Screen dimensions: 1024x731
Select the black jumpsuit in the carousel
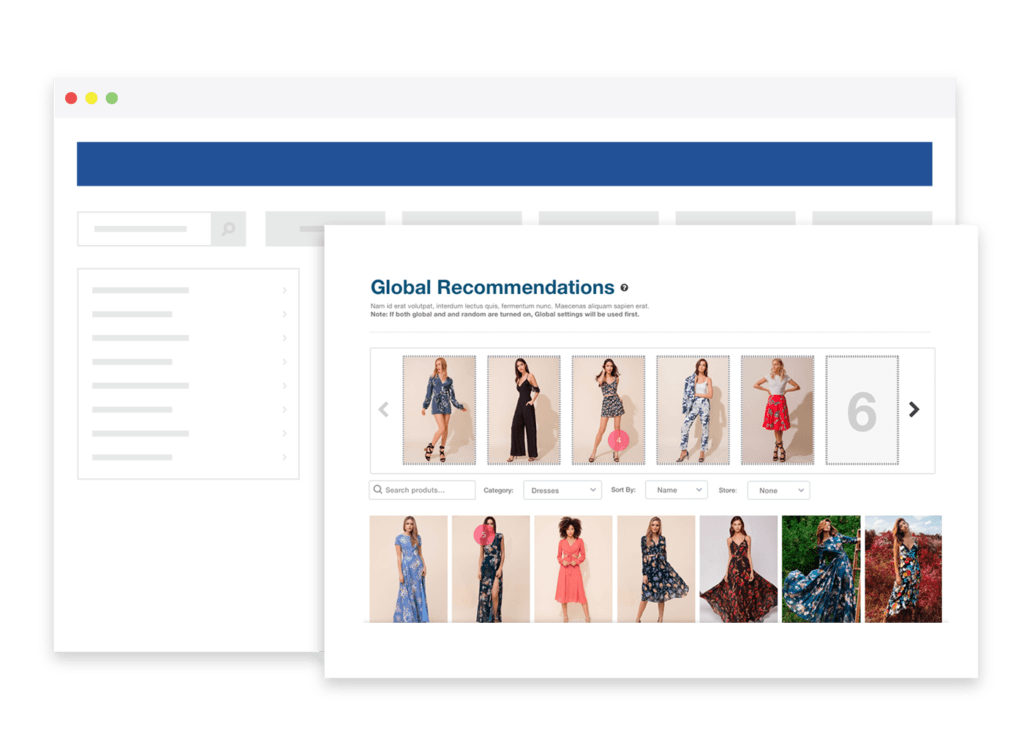[524, 409]
